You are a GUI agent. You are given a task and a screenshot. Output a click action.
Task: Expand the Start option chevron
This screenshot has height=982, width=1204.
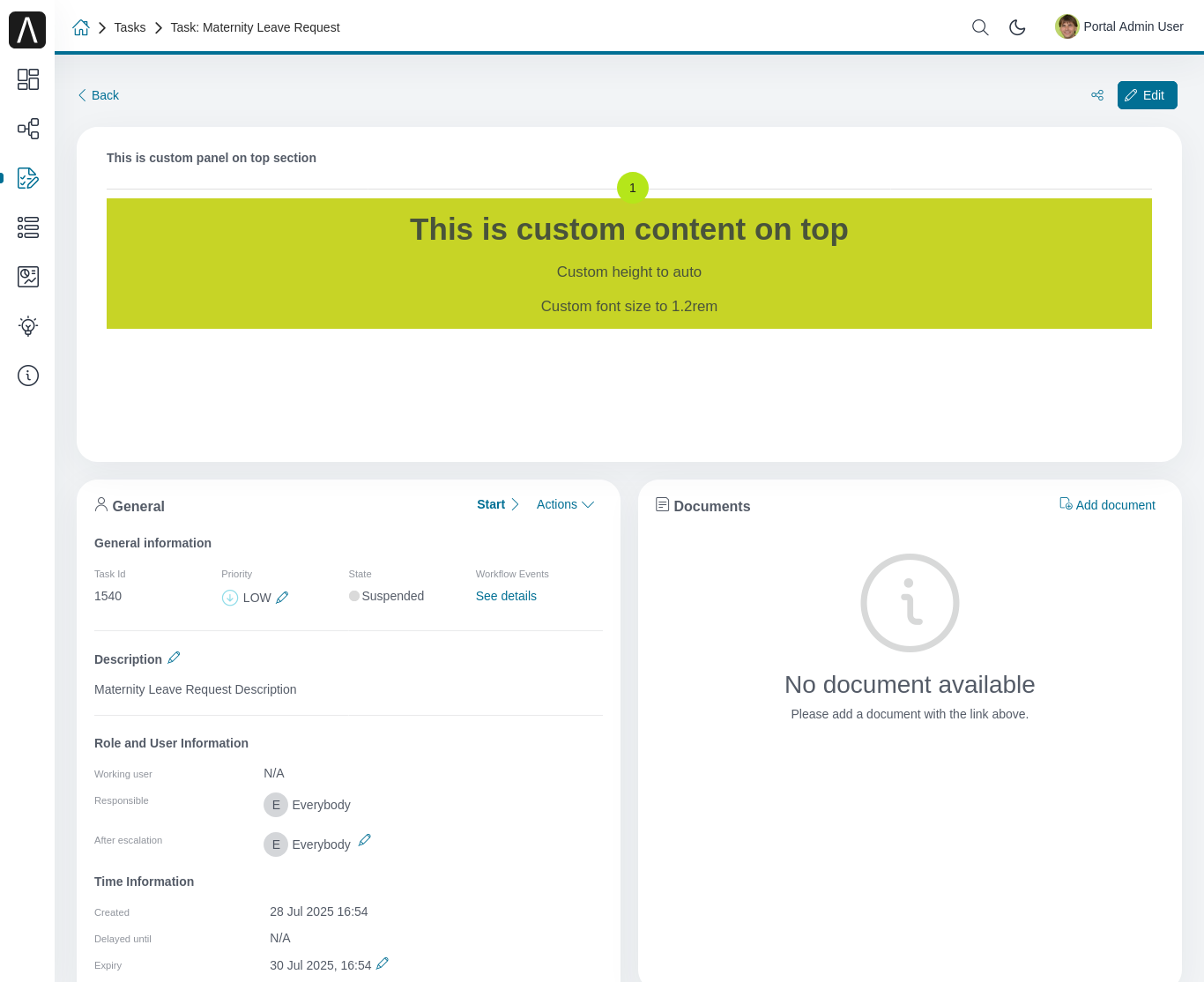click(x=515, y=504)
